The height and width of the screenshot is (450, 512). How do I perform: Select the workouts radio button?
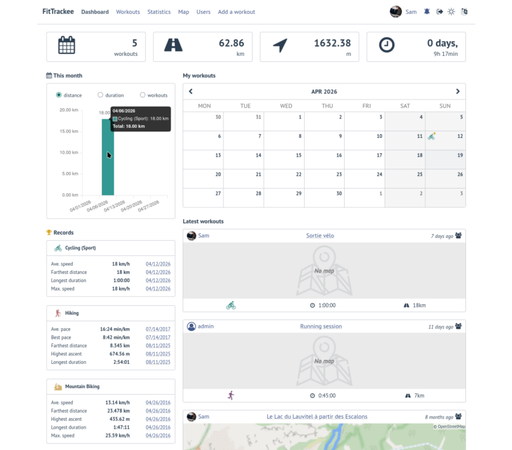coord(143,95)
